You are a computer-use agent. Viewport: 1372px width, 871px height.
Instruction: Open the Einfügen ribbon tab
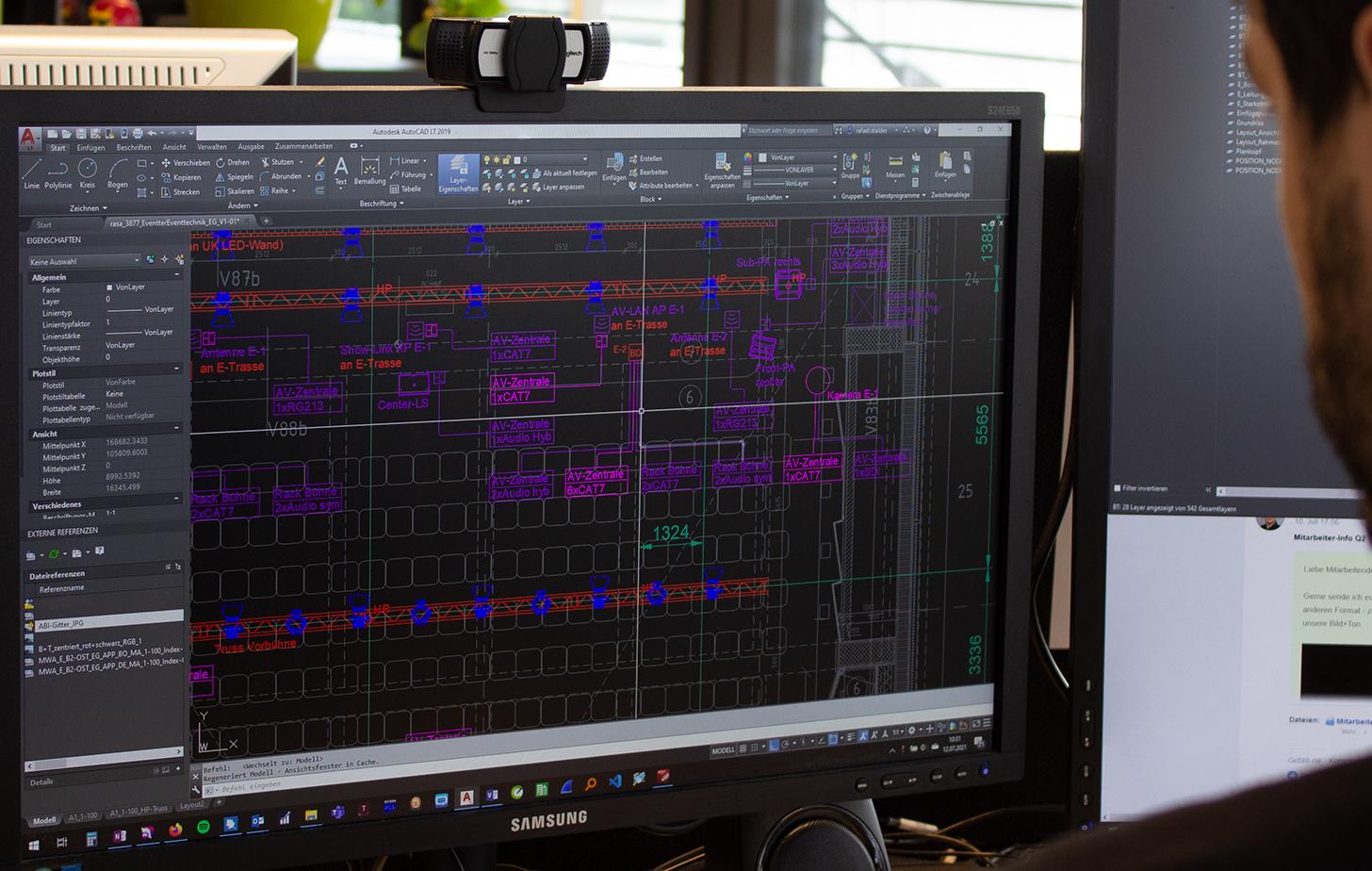(x=91, y=148)
